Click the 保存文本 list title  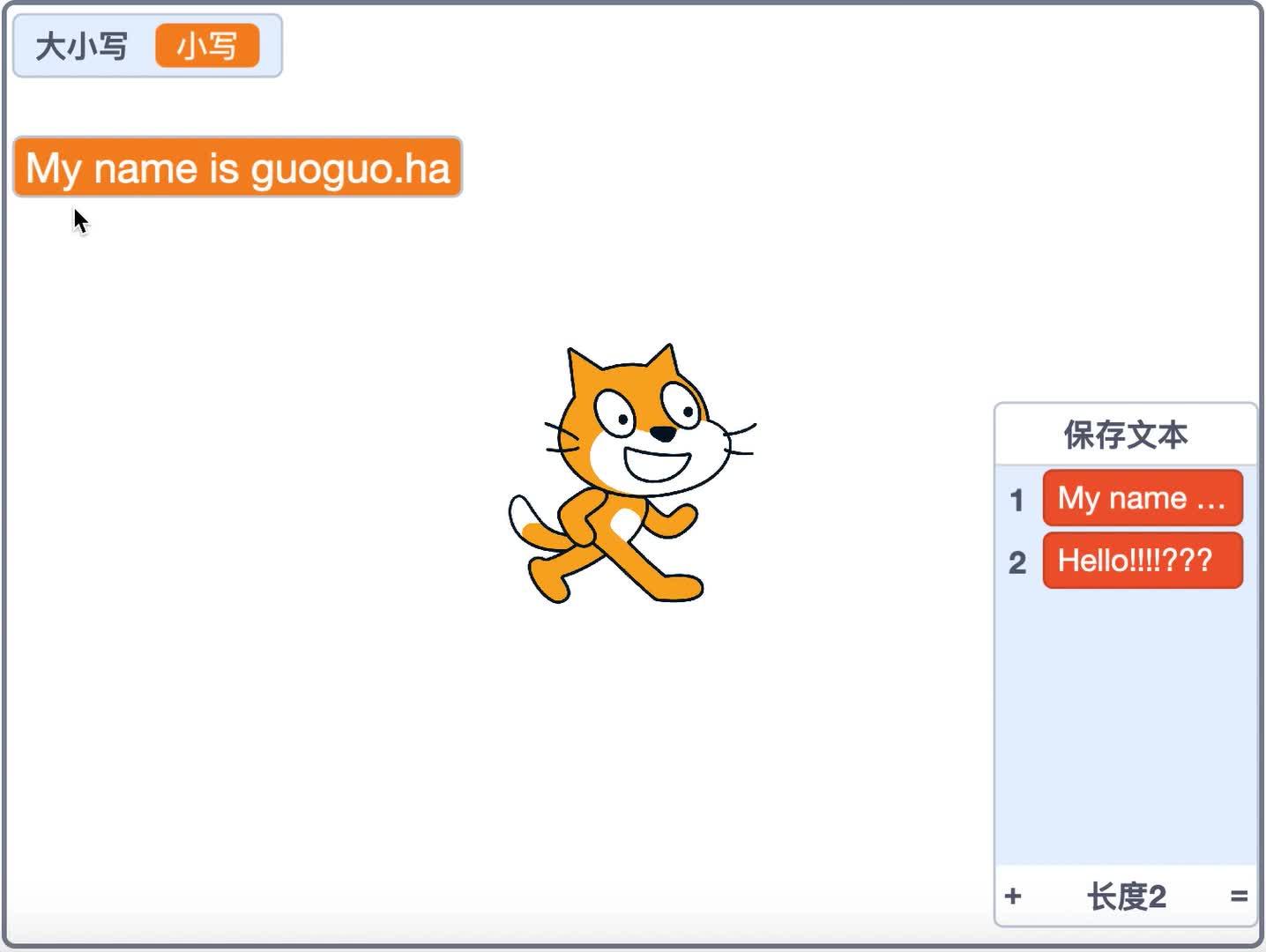pyautogui.click(x=1126, y=435)
